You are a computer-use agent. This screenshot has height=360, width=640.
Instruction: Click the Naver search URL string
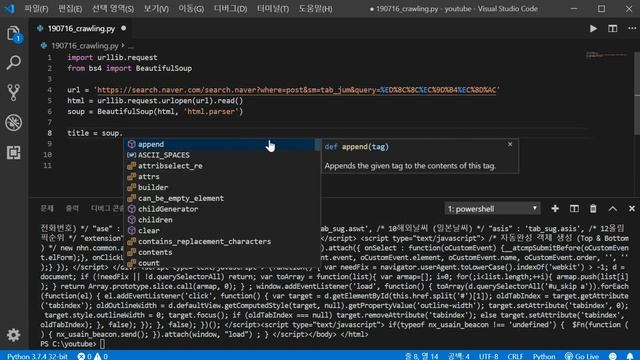point(297,90)
